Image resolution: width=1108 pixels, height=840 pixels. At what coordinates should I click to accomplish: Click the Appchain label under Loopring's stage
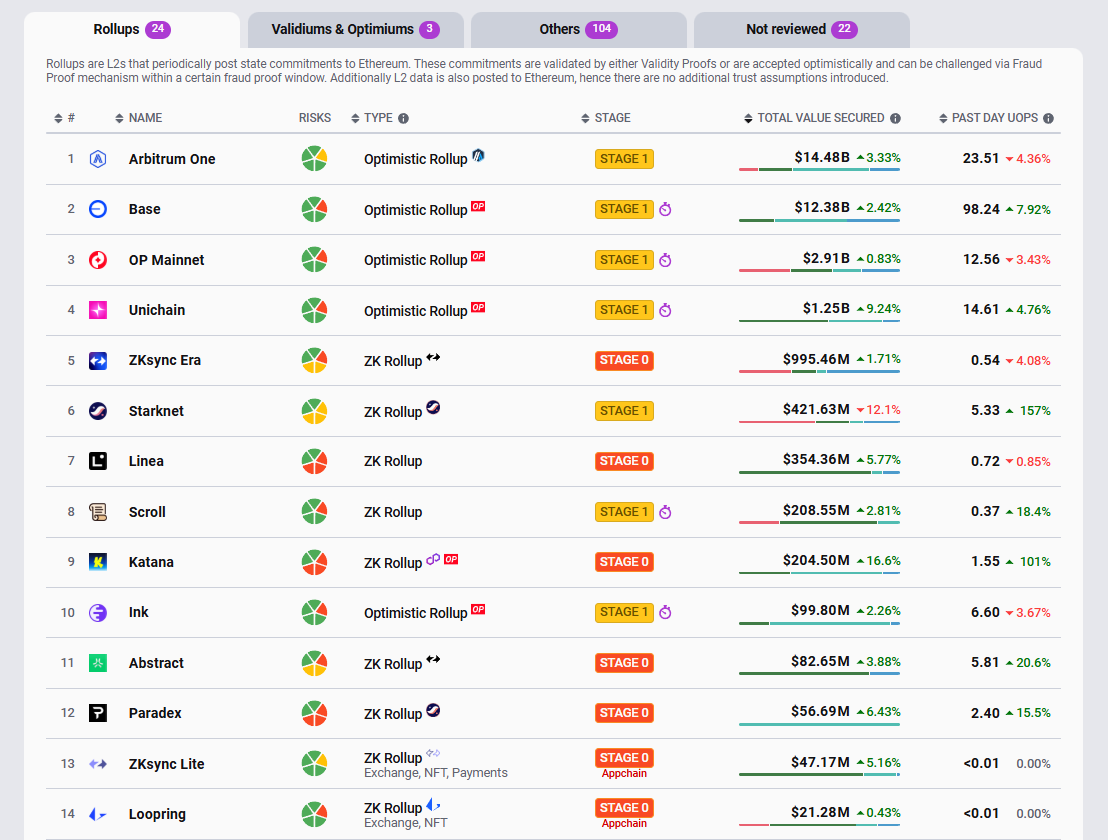click(x=624, y=824)
